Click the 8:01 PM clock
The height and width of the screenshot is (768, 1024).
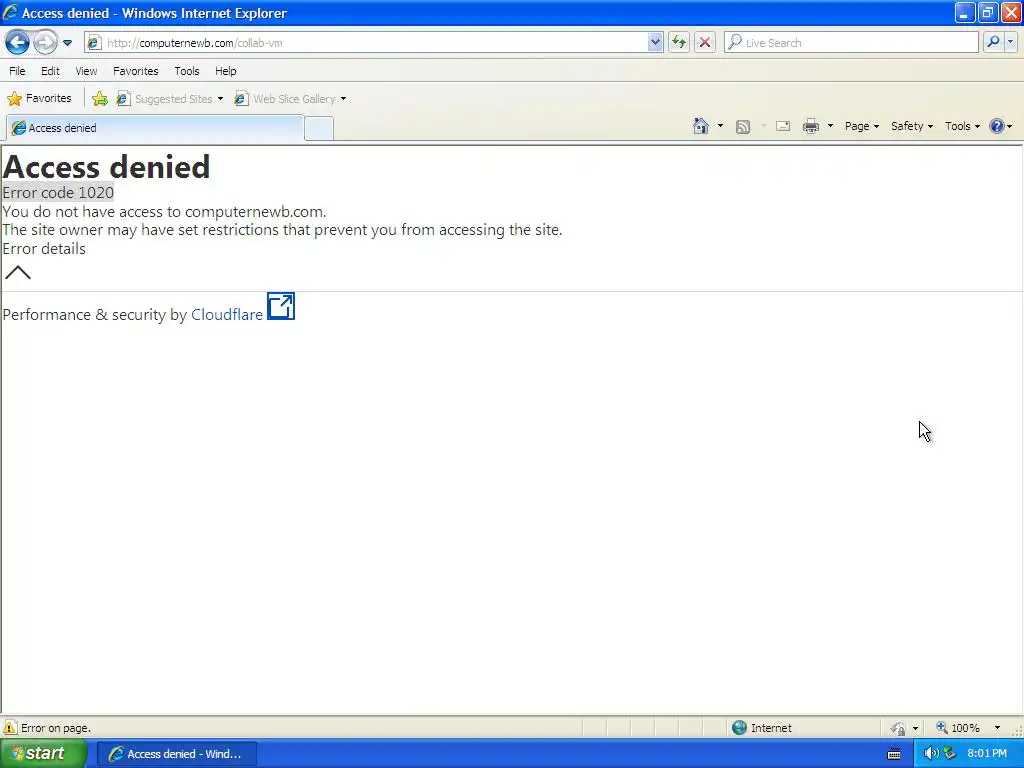[987, 754]
